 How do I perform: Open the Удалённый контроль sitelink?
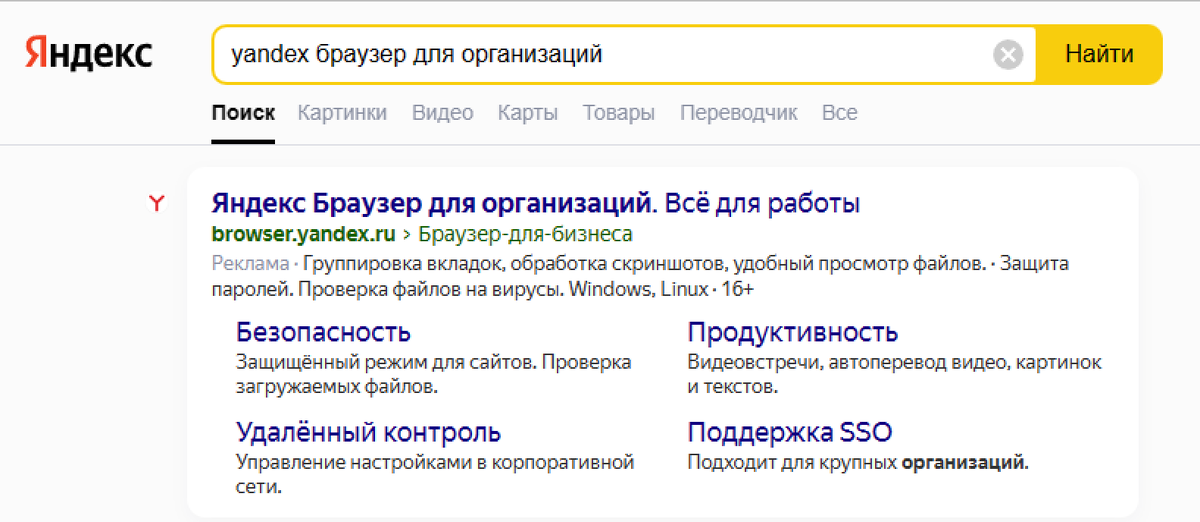tap(368, 433)
